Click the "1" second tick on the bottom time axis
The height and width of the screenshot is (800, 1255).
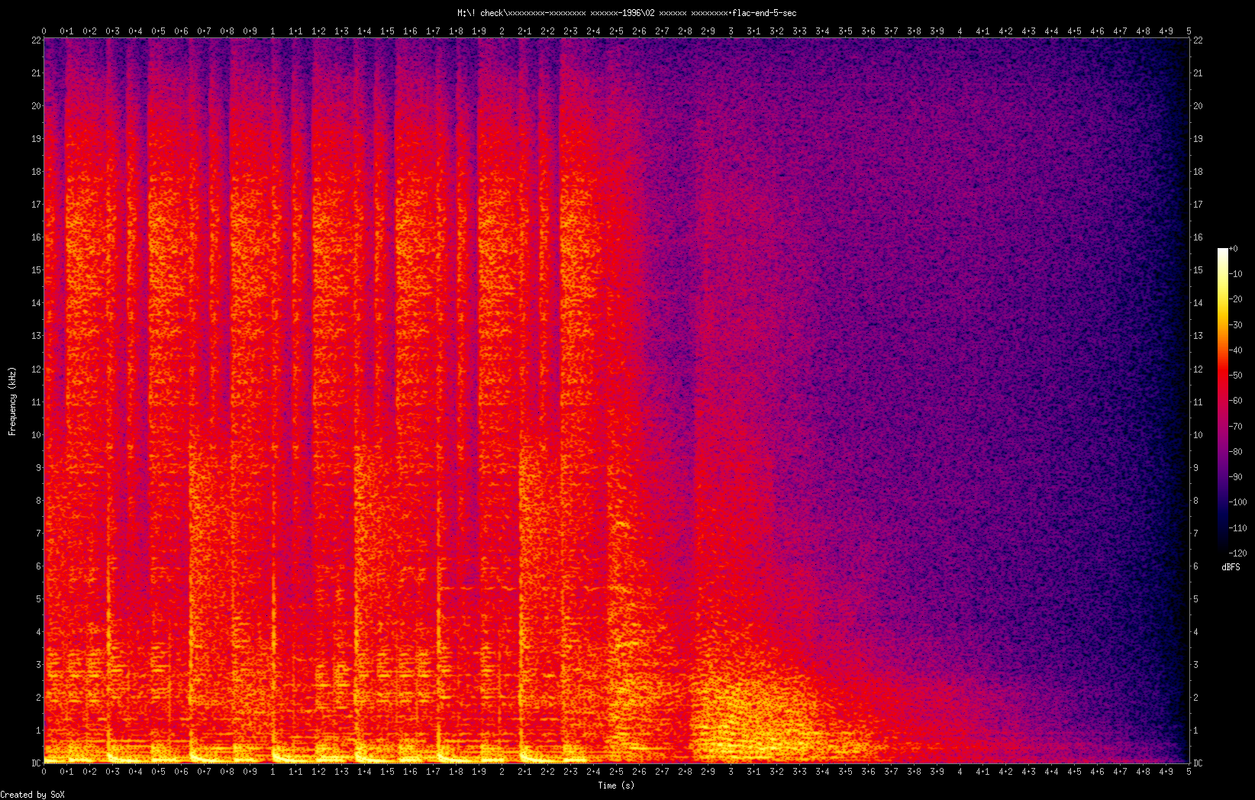pos(273,773)
